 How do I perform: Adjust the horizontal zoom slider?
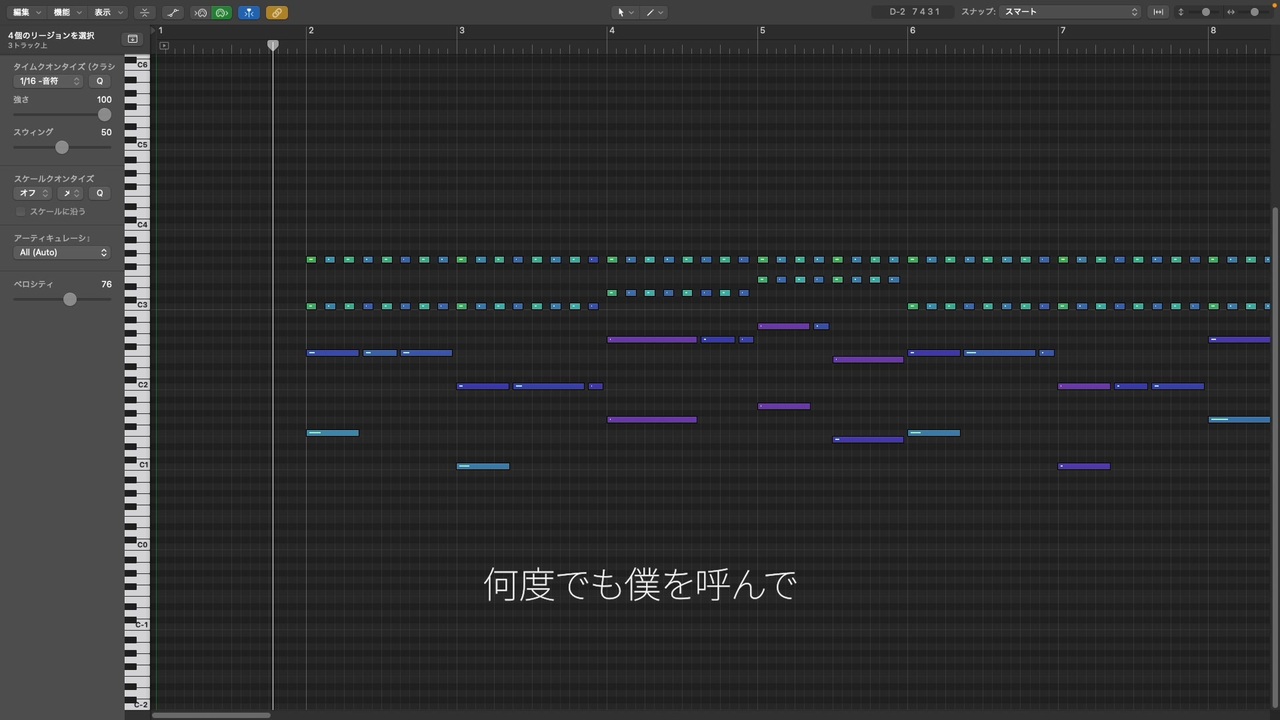click(x=1254, y=12)
